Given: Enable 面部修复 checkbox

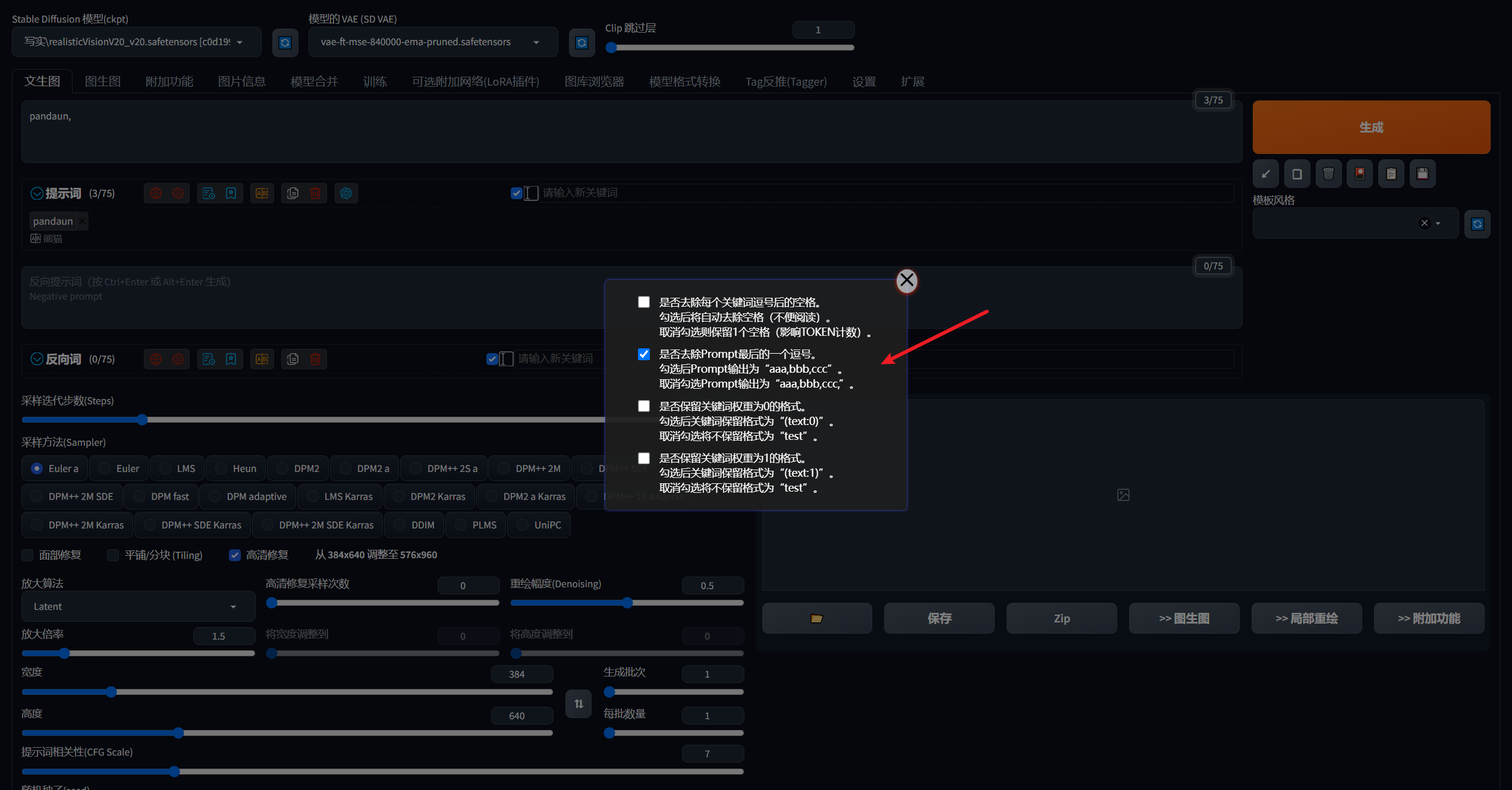Looking at the screenshot, I should click(x=27, y=555).
